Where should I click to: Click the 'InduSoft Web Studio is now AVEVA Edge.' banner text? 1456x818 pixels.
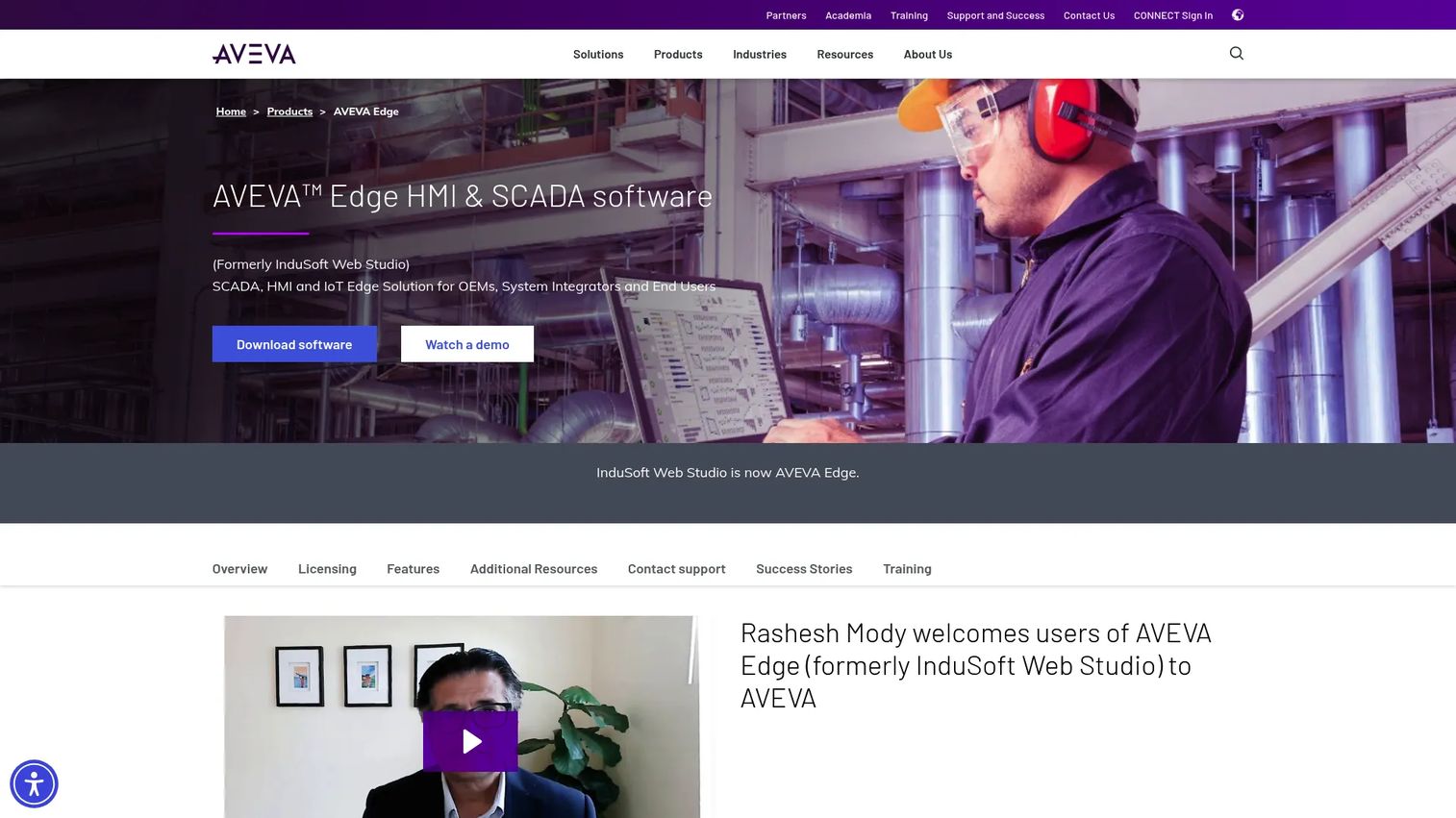coord(728,473)
